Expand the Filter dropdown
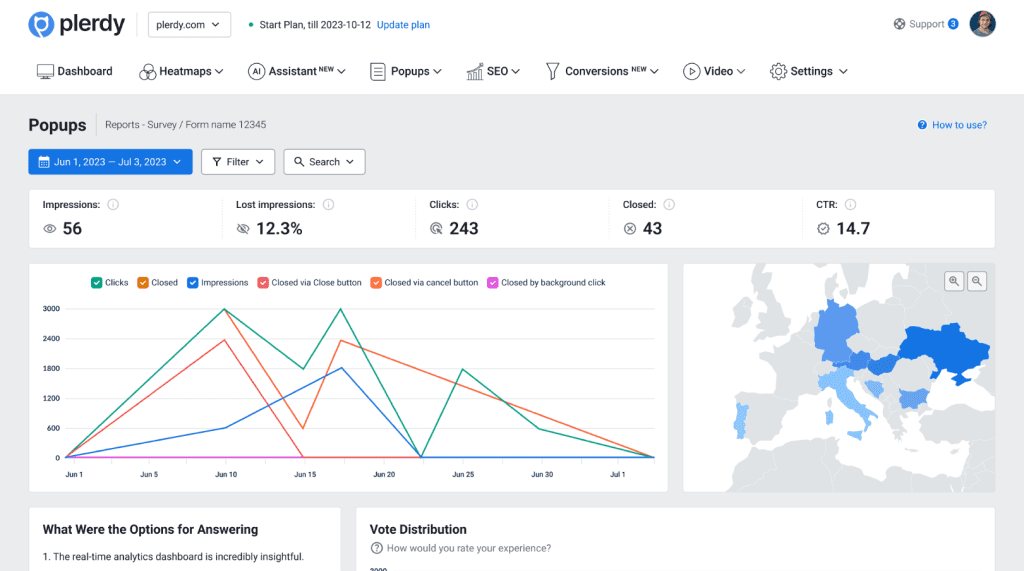1024x571 pixels. coord(238,162)
